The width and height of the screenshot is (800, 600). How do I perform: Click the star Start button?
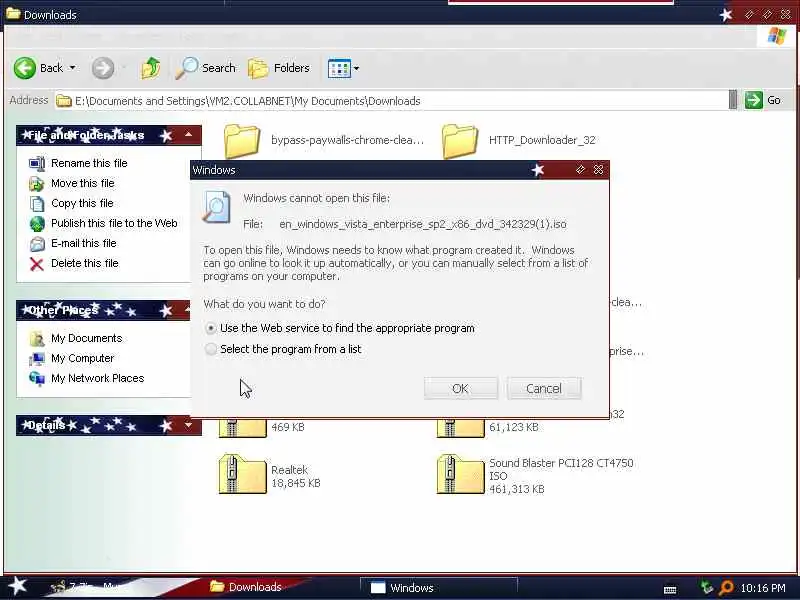[x=18, y=586]
